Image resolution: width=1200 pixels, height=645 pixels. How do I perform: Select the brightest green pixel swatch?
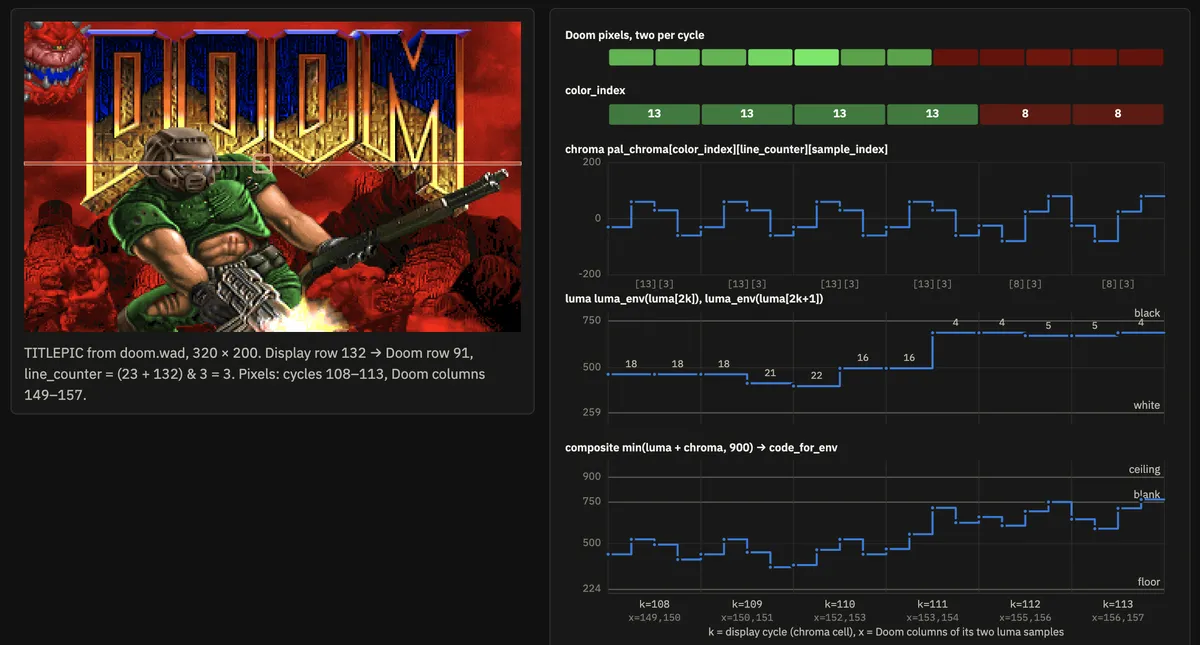pyautogui.click(x=816, y=58)
